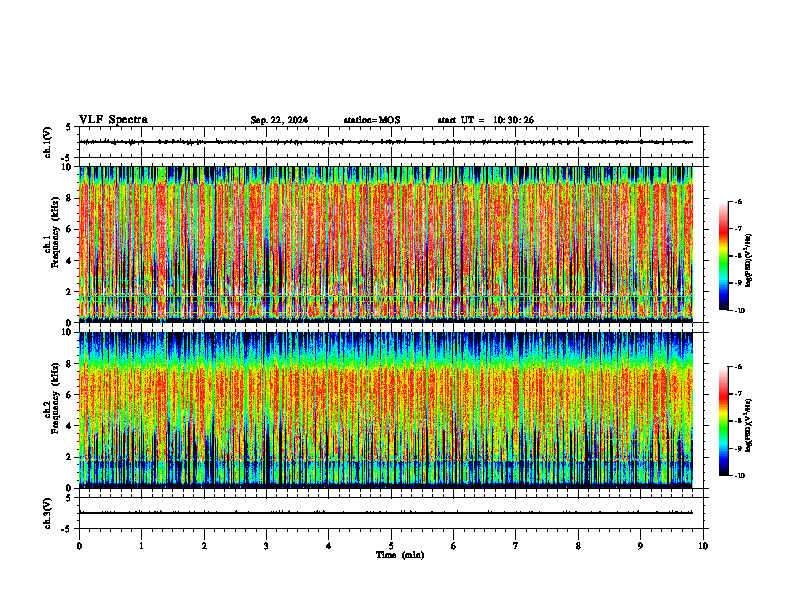Click the "-8" label on ch.1 colorbar
The width and height of the screenshot is (792, 612).
coord(738,256)
